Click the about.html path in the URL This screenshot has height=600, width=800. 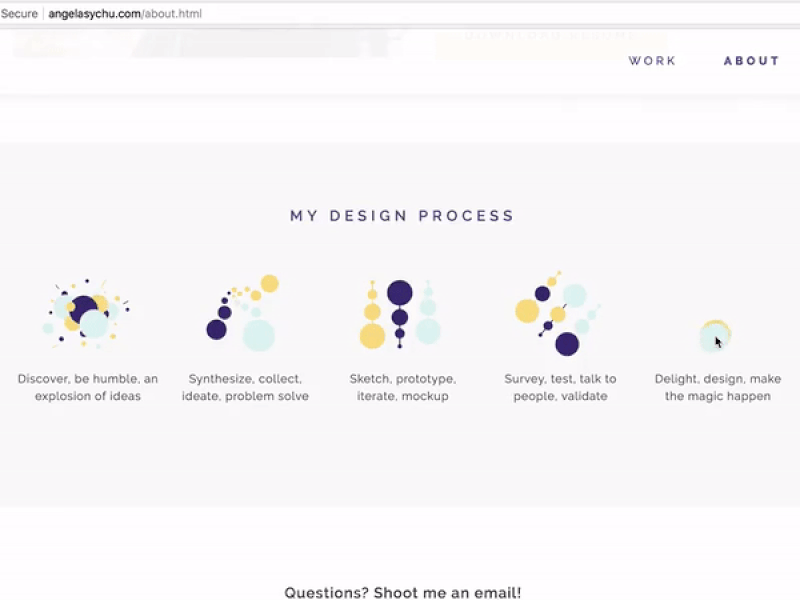(172, 14)
